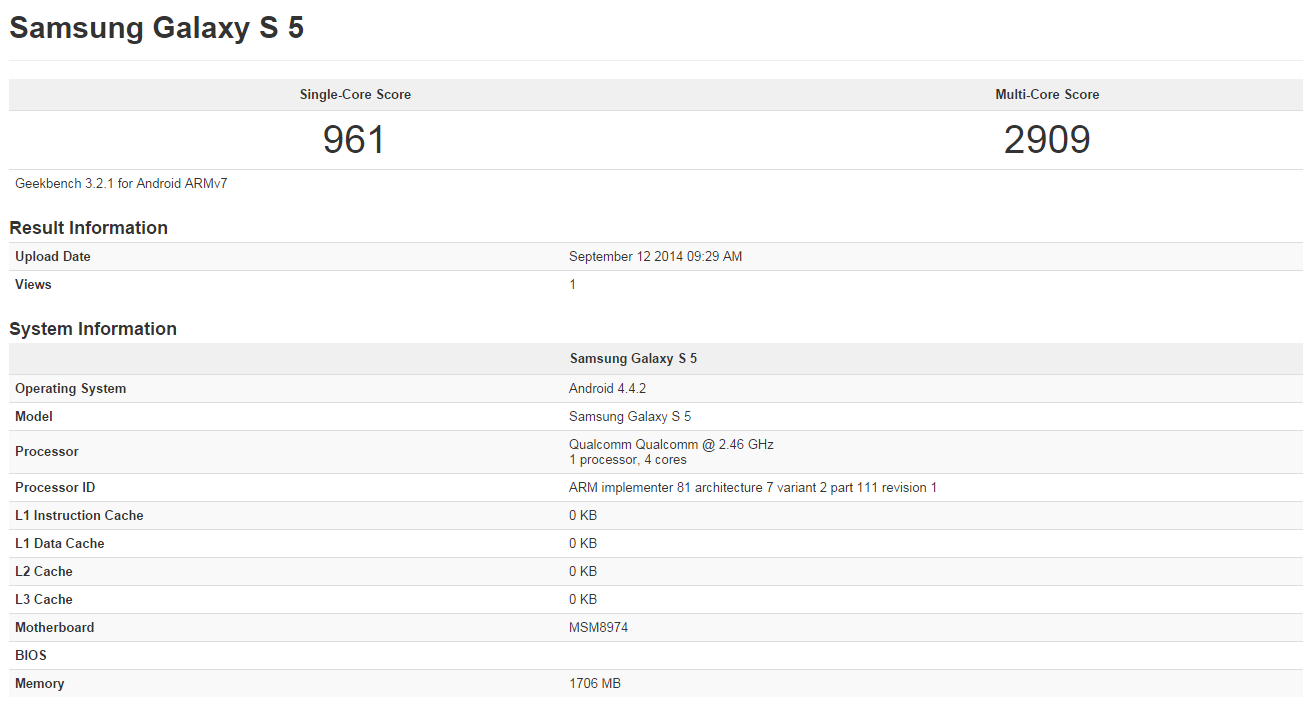This screenshot has width=1303, height=703.
Task: Click the Memory row label
Action: pyautogui.click(x=40, y=684)
